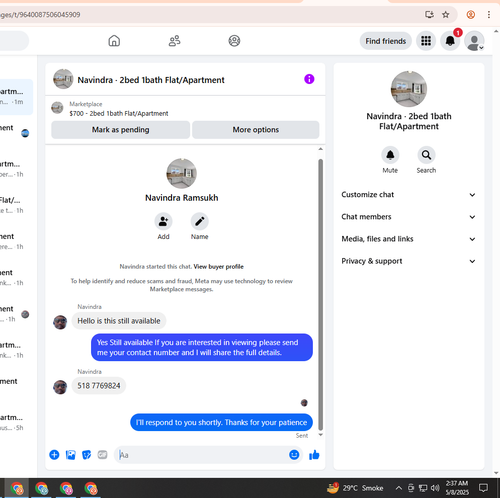The width and height of the screenshot is (500, 498).
Task: Click chat header listing thumbnail
Action: pyautogui.click(x=63, y=79)
